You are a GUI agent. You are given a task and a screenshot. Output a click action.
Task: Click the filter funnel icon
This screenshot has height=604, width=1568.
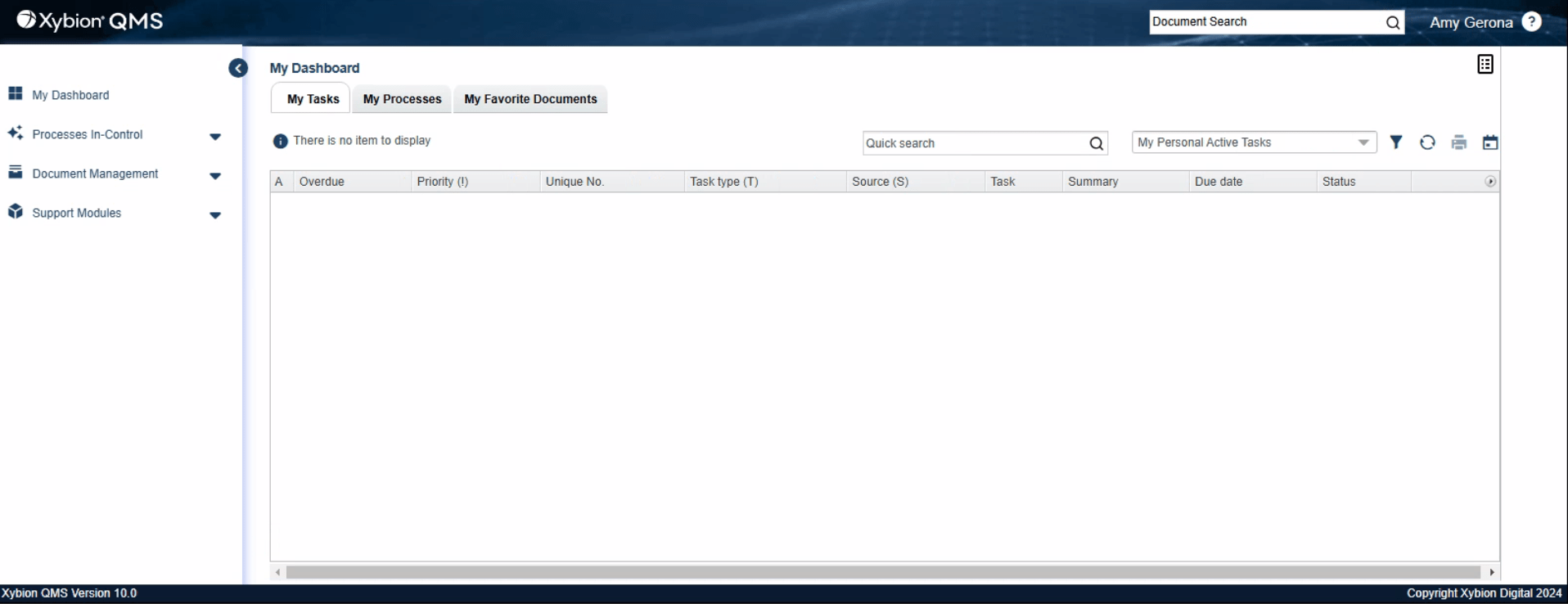[1396, 142]
